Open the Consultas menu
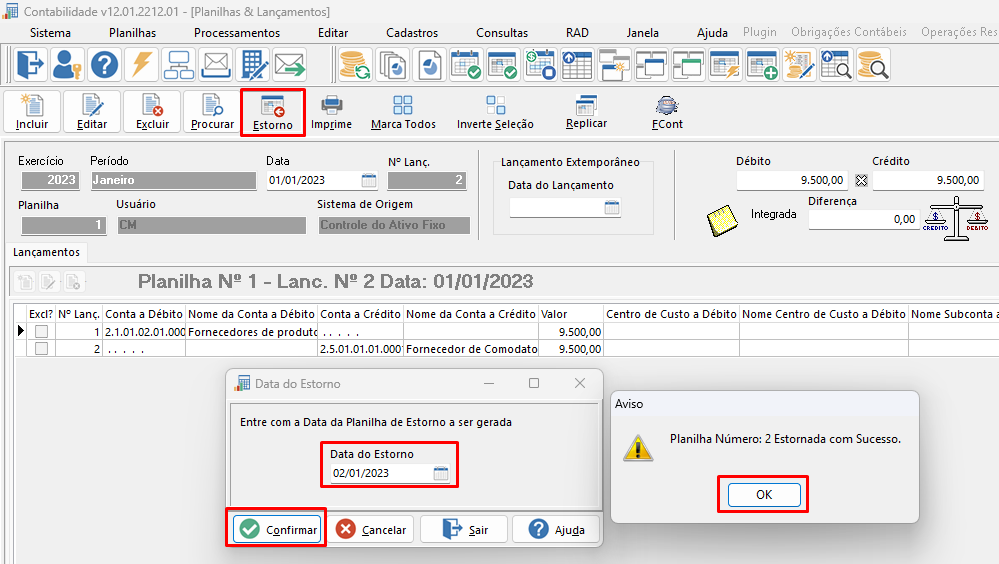Screen dimensions: 999x564 [502, 33]
